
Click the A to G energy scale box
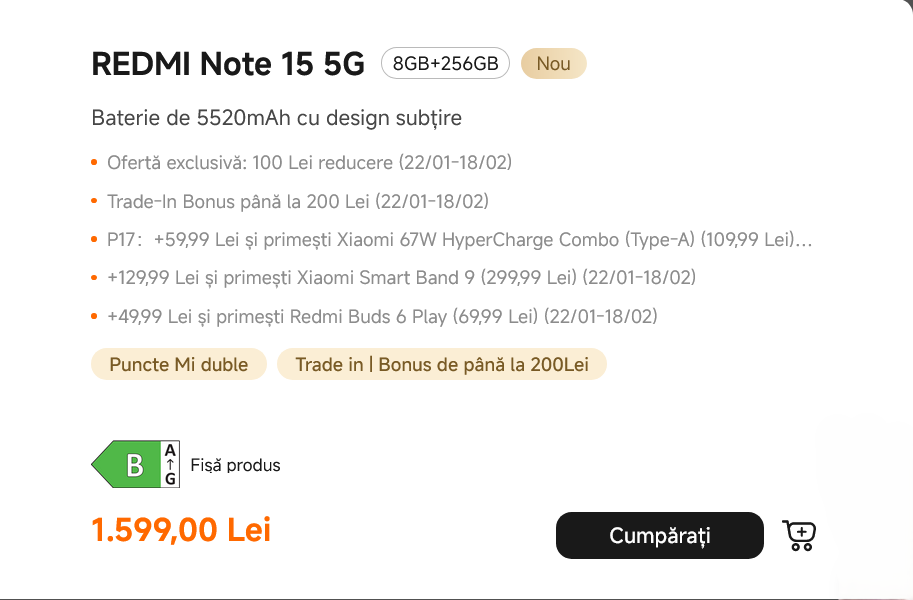(x=171, y=465)
